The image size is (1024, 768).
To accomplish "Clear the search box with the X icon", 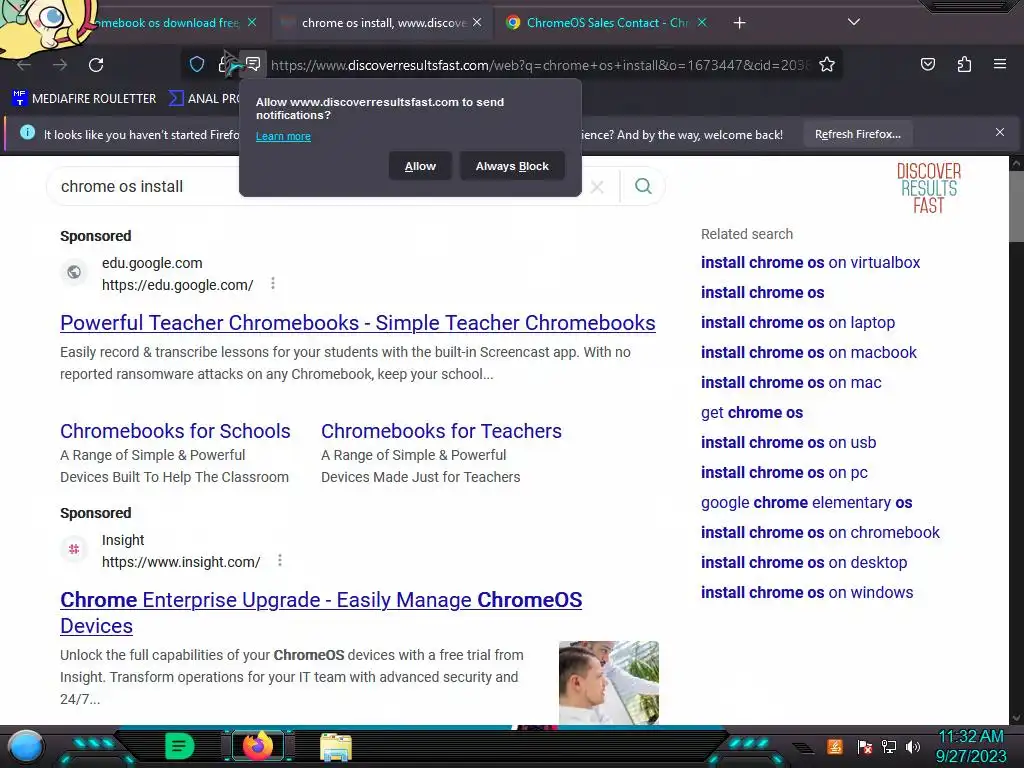I will click(597, 187).
